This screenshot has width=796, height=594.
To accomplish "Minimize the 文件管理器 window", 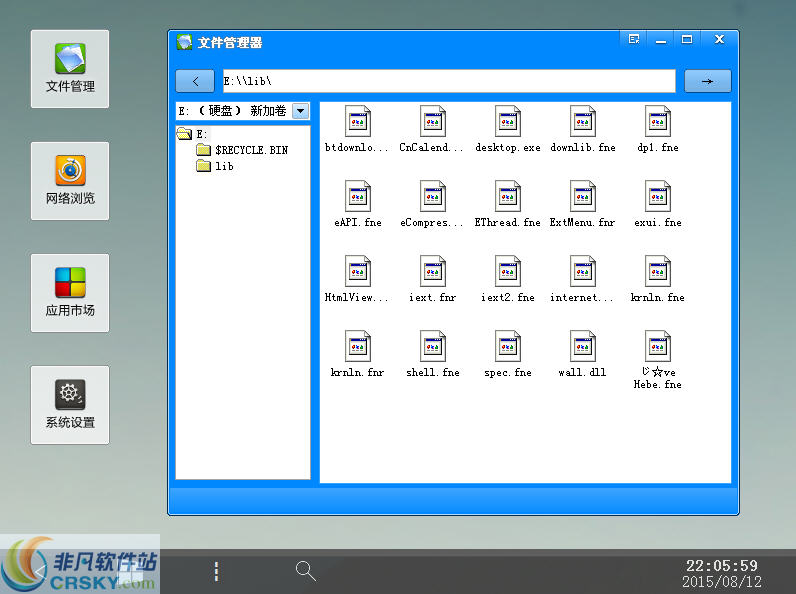I will pyautogui.click(x=660, y=39).
